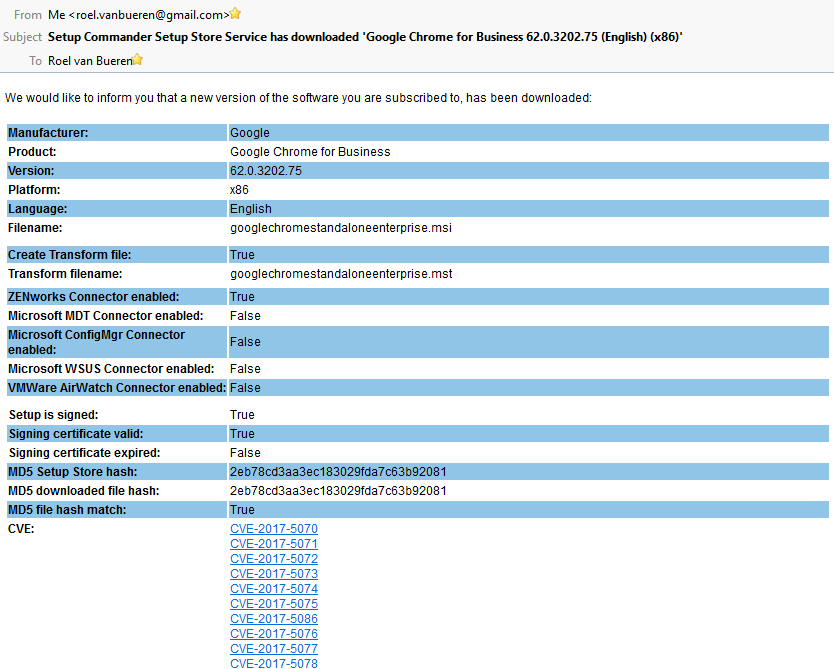Open the CVE-2017-5070 link
This screenshot has height=669, width=834.
click(274, 529)
